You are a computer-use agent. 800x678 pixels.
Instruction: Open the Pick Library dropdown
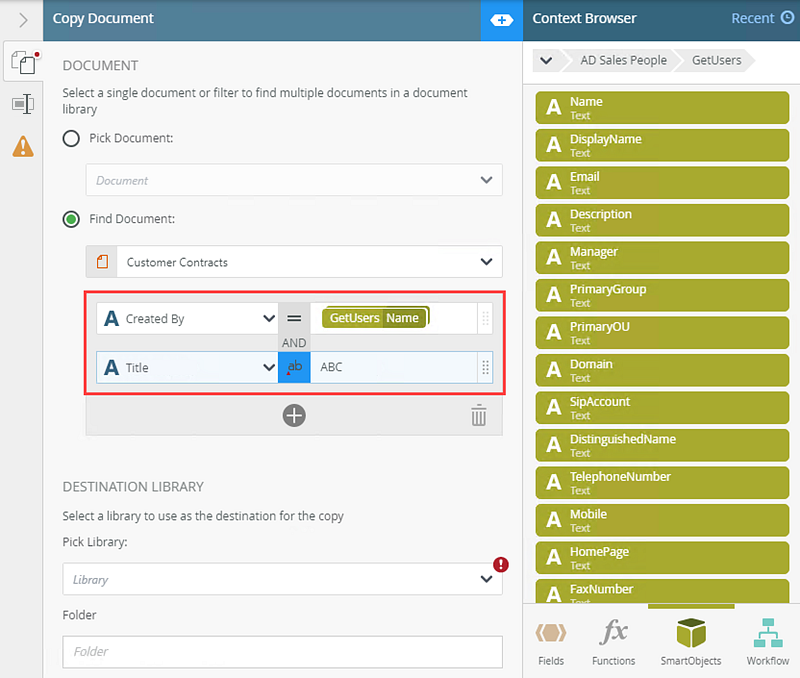coord(486,579)
